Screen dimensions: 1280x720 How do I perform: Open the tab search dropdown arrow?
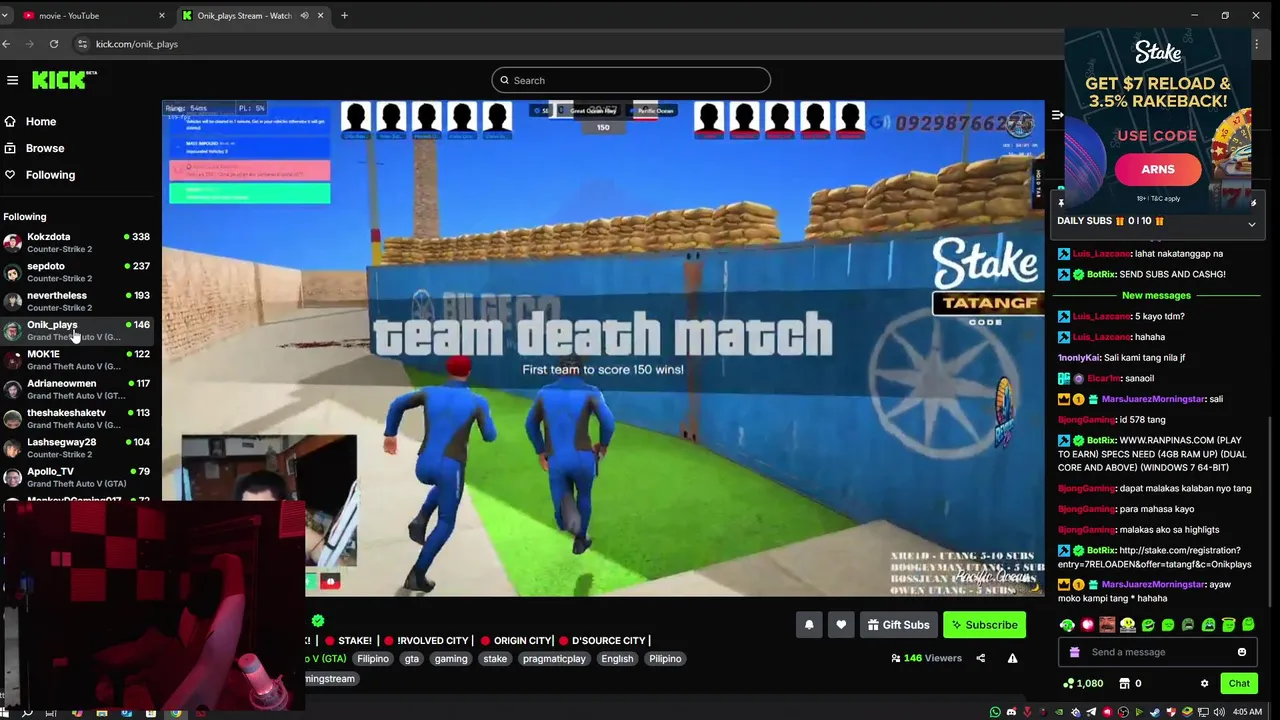(x=5, y=15)
